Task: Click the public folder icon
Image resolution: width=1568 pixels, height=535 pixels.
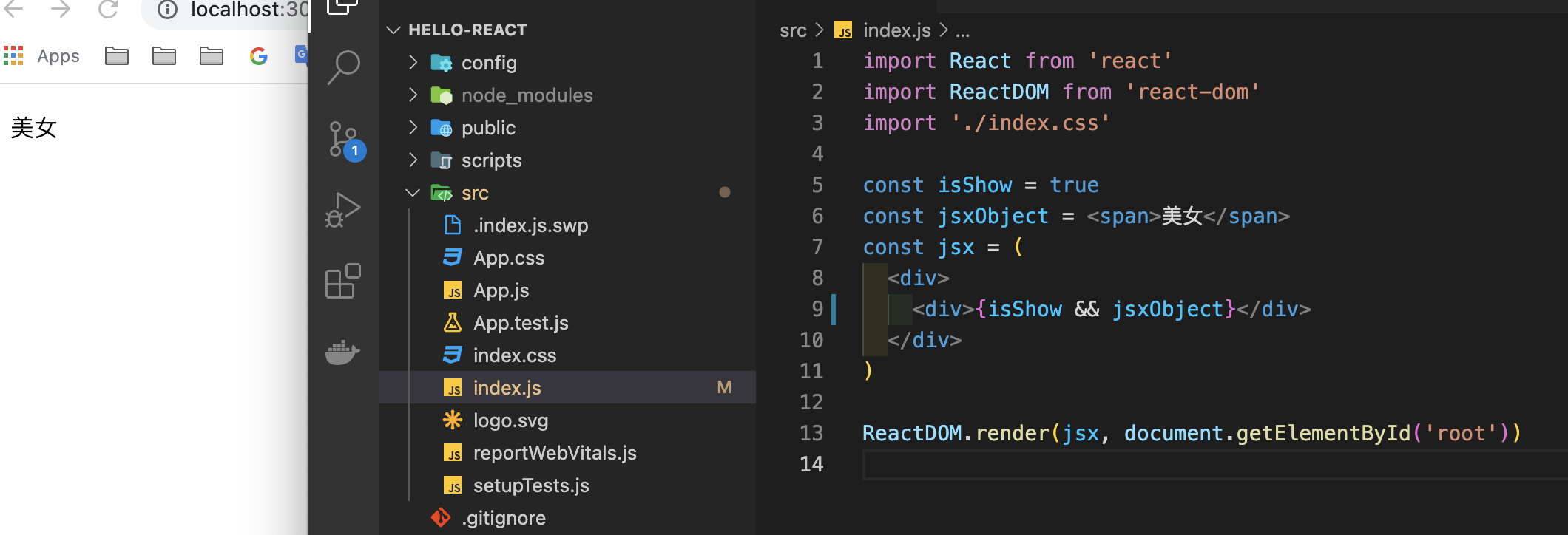Action: click(442, 128)
